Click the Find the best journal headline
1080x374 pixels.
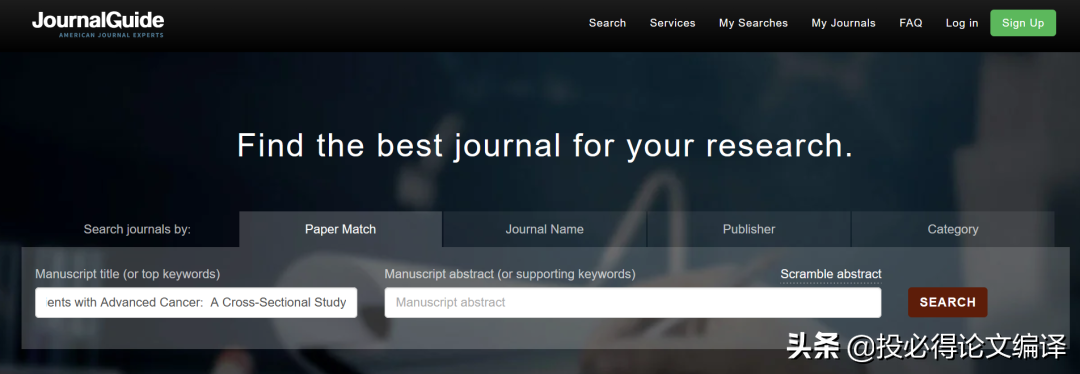tap(545, 145)
